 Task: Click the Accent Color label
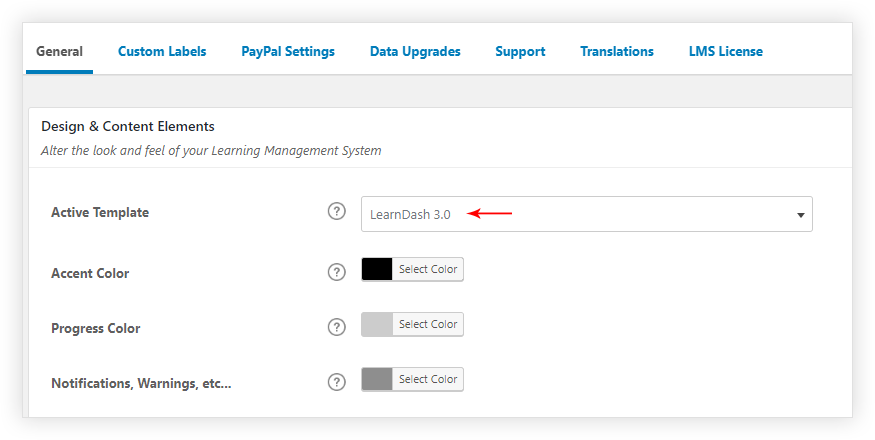click(90, 273)
